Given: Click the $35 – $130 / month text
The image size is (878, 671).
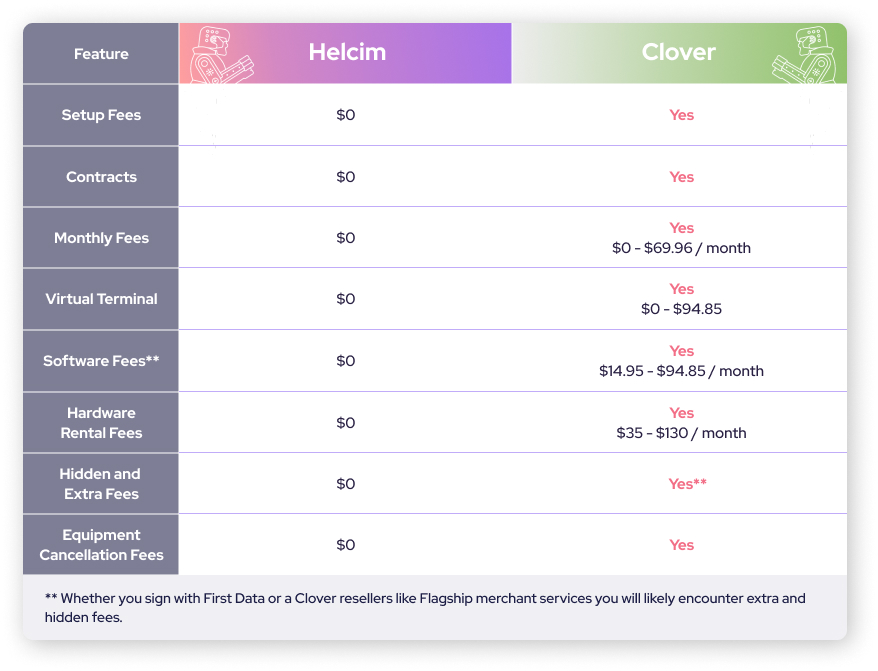Looking at the screenshot, I should coord(681,433).
